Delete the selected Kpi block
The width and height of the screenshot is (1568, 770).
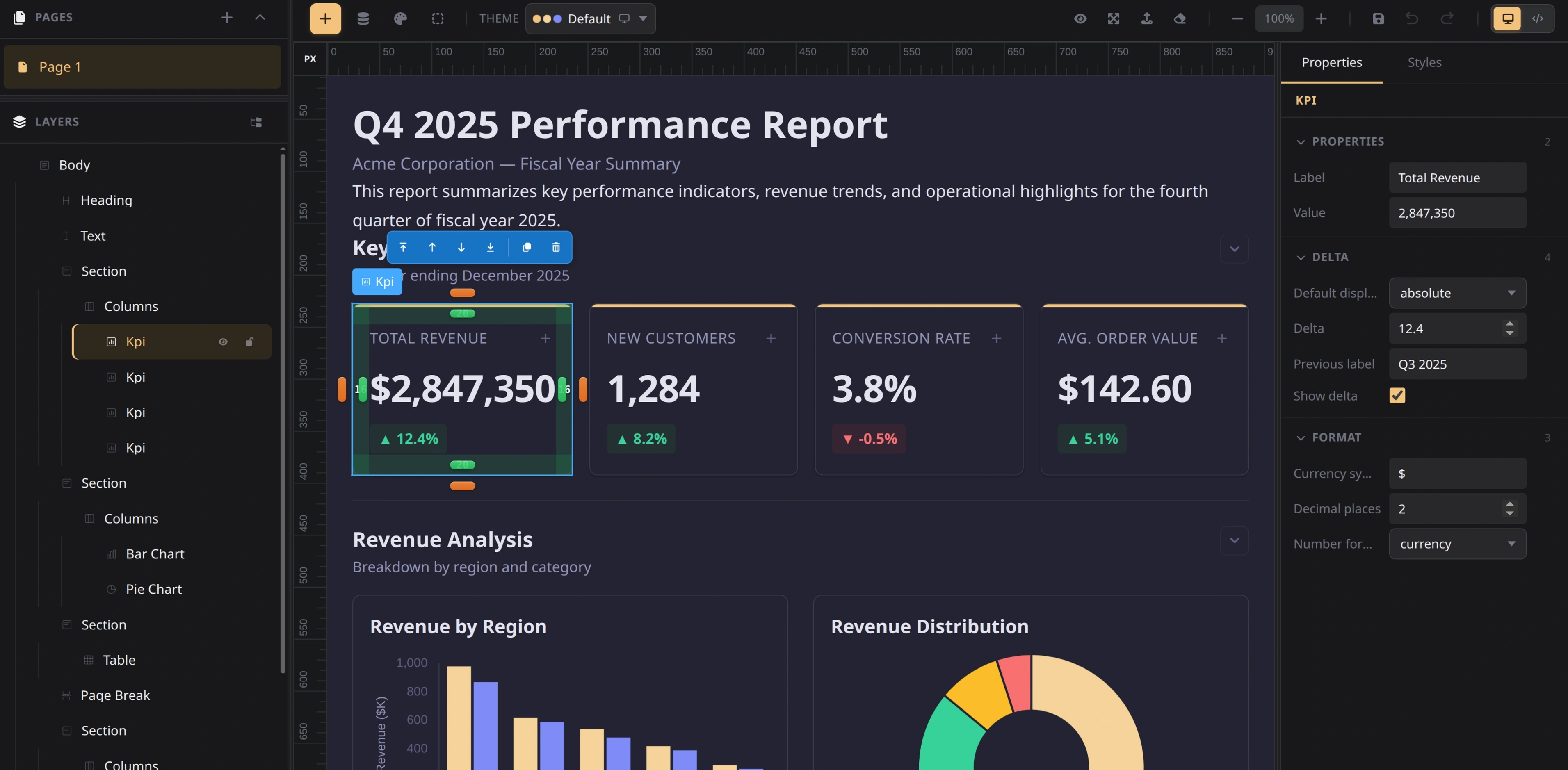coord(556,247)
